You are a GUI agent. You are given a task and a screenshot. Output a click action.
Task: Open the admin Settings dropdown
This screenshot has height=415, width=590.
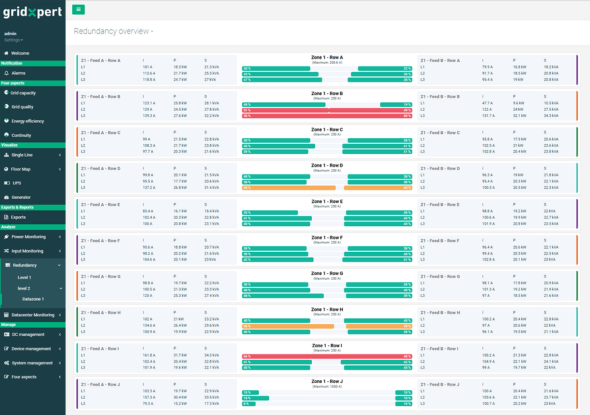pyautogui.click(x=14, y=40)
